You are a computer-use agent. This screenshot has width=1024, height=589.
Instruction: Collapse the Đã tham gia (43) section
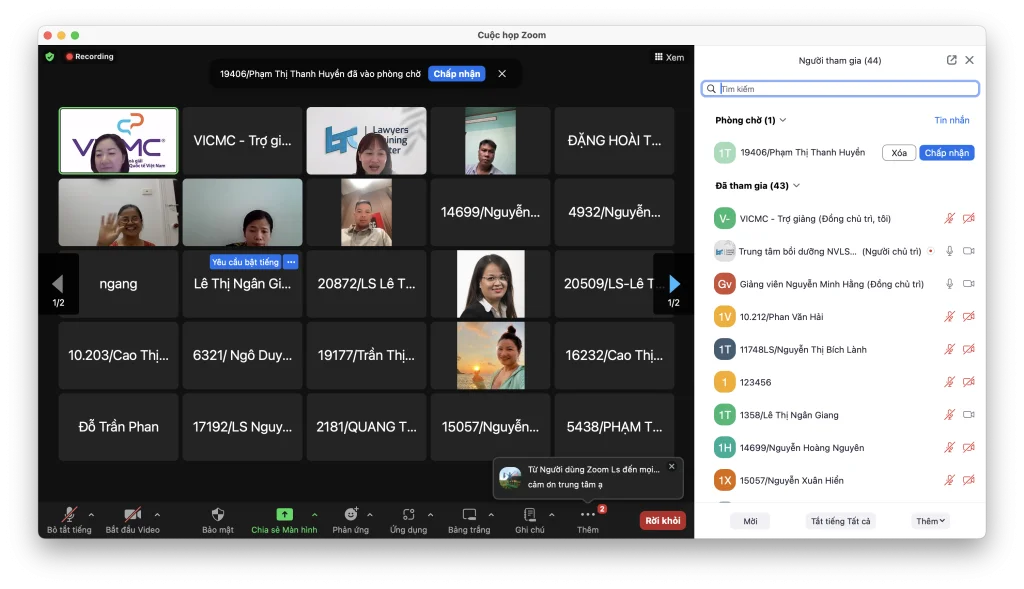click(x=796, y=185)
